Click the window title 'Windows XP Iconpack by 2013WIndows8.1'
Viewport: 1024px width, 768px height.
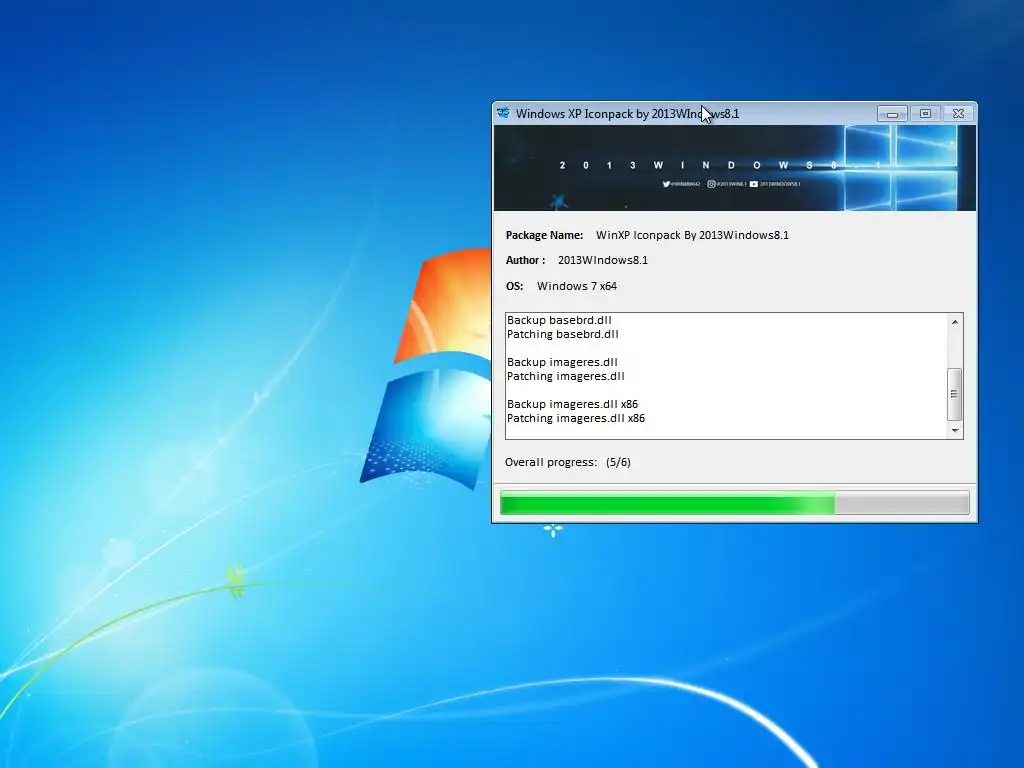point(627,114)
